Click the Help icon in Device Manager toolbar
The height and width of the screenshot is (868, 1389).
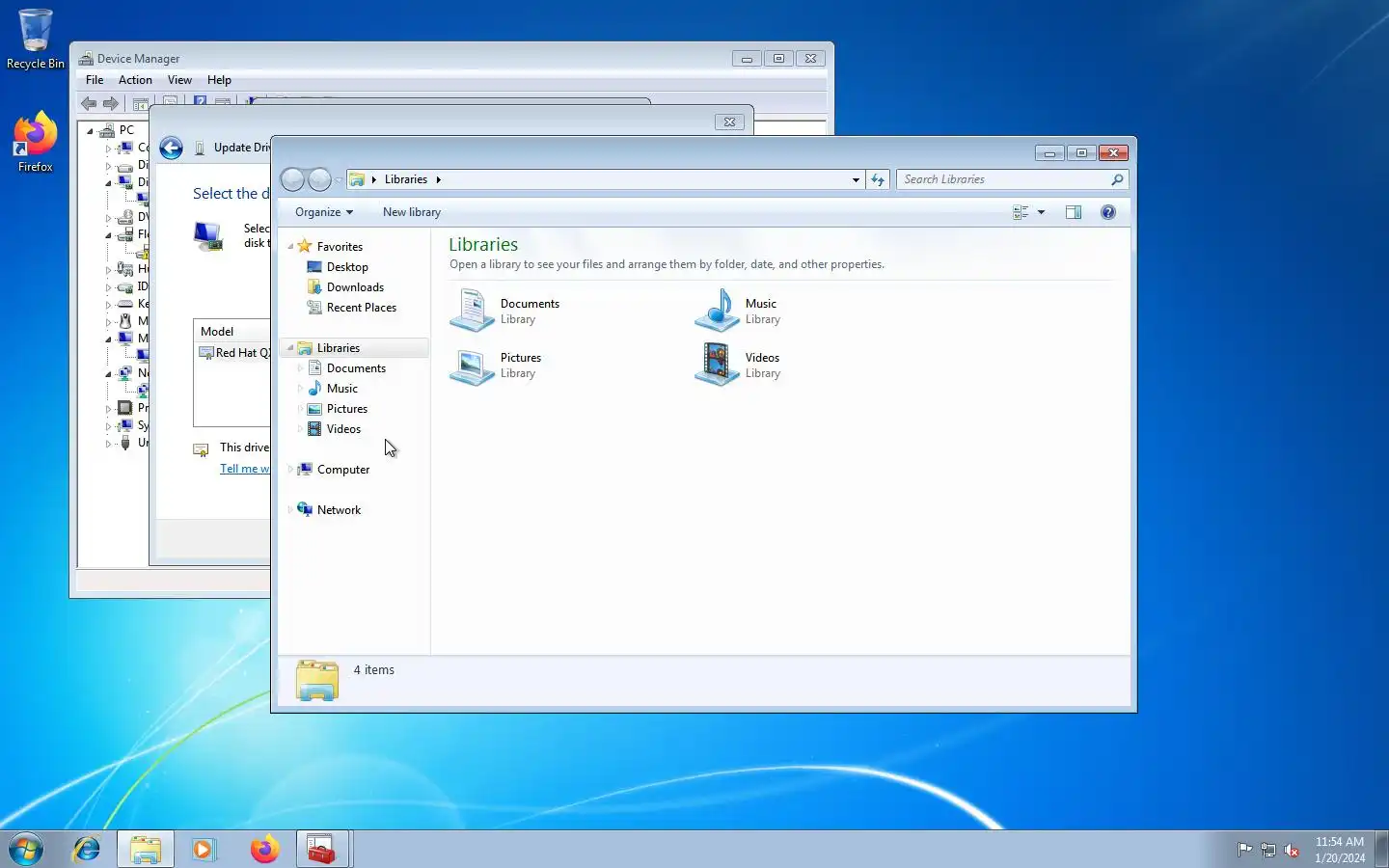pos(201,101)
